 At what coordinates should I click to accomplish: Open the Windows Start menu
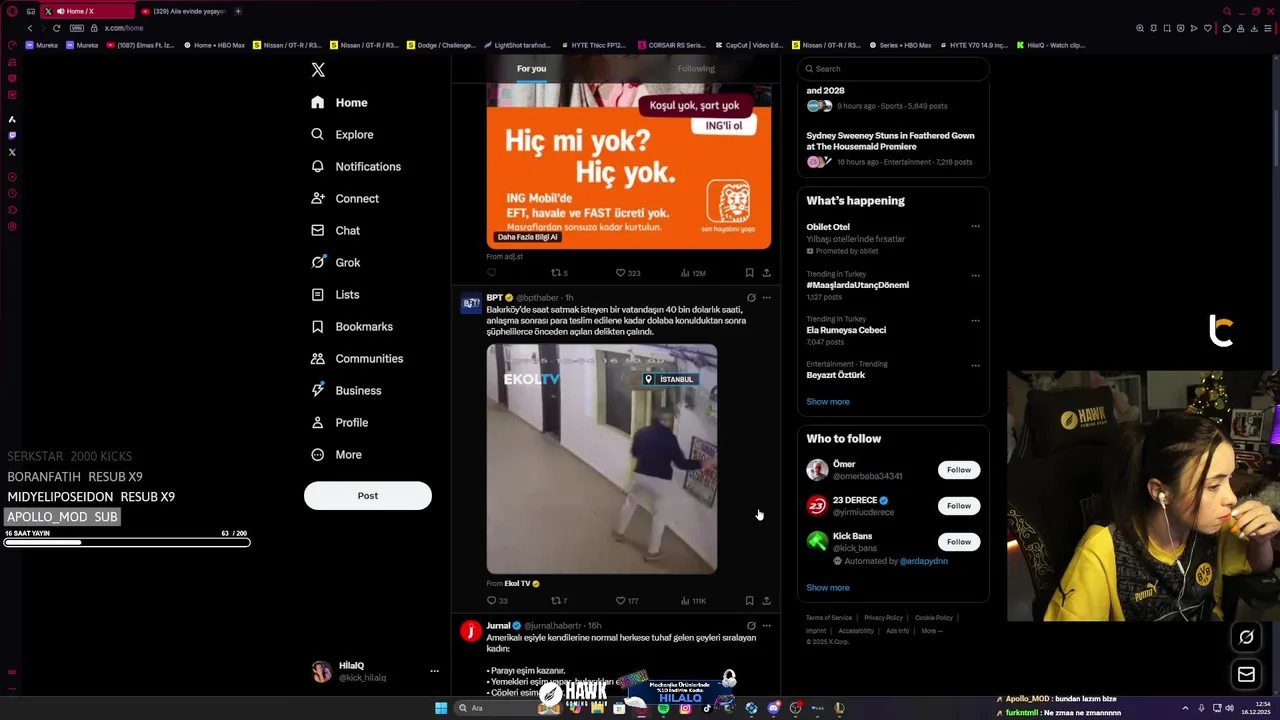point(441,708)
